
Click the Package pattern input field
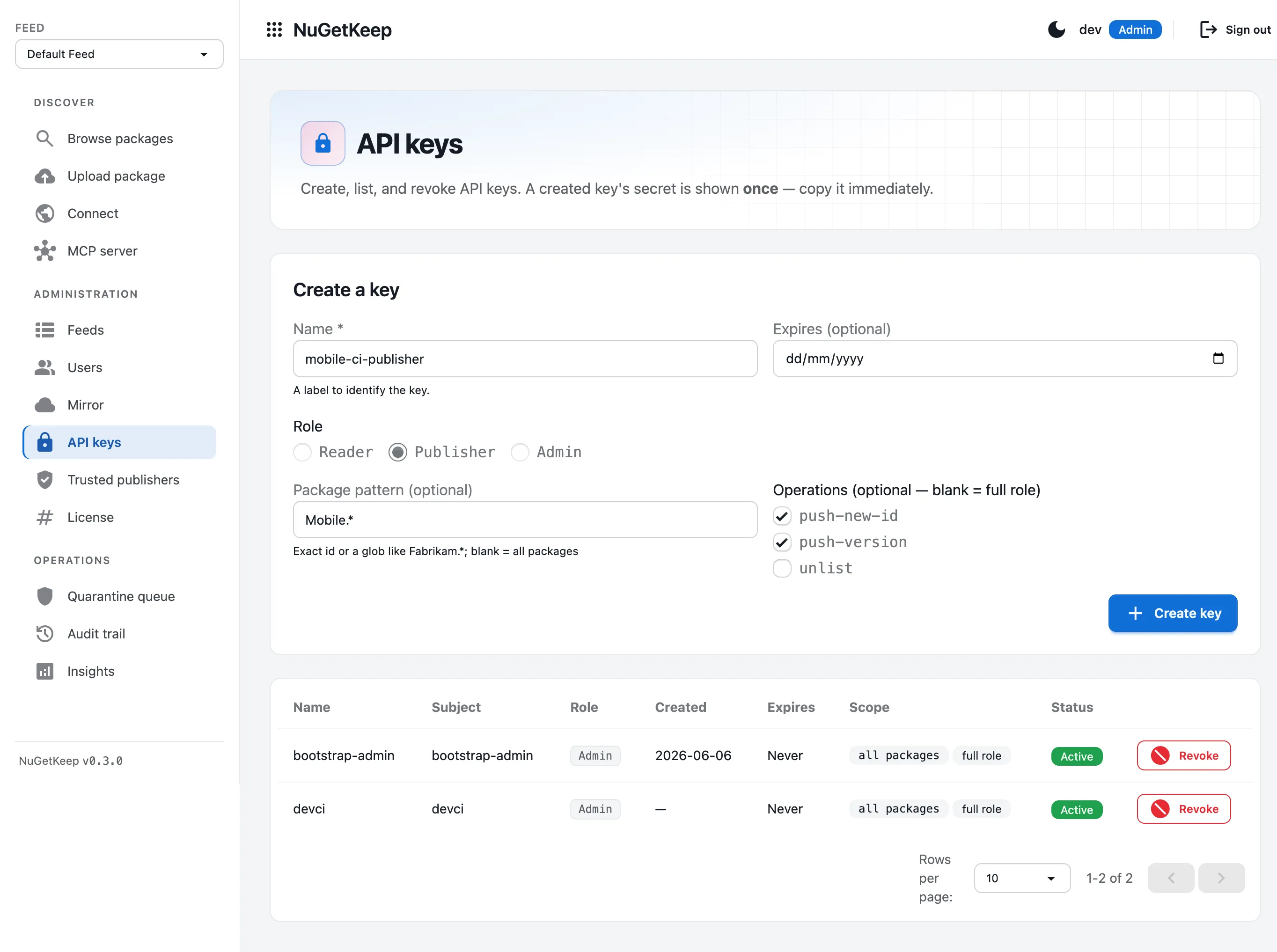coord(525,519)
